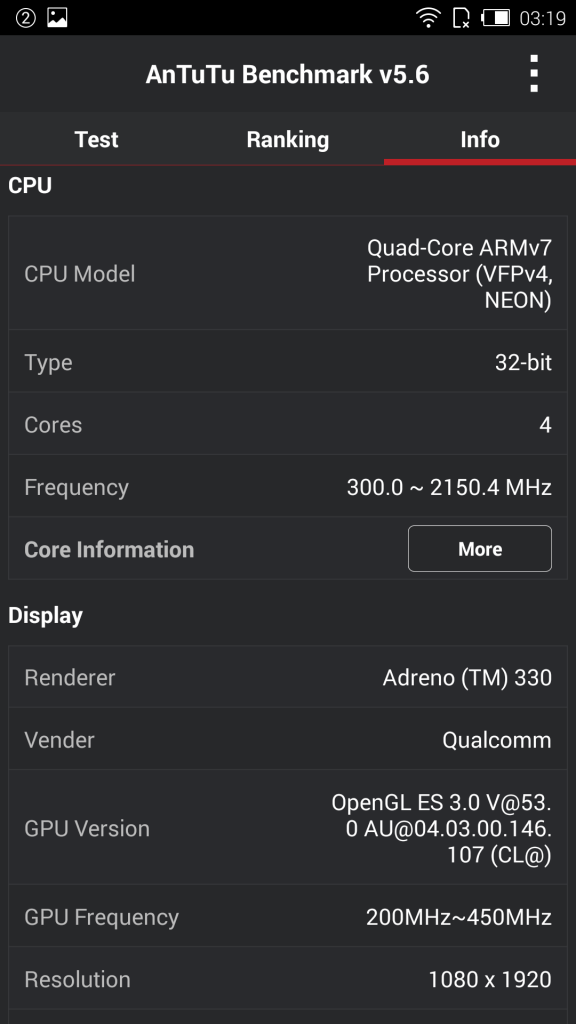The image size is (576, 1024).
Task: Tap the Renderer Adreno 330 row
Action: coord(288,677)
